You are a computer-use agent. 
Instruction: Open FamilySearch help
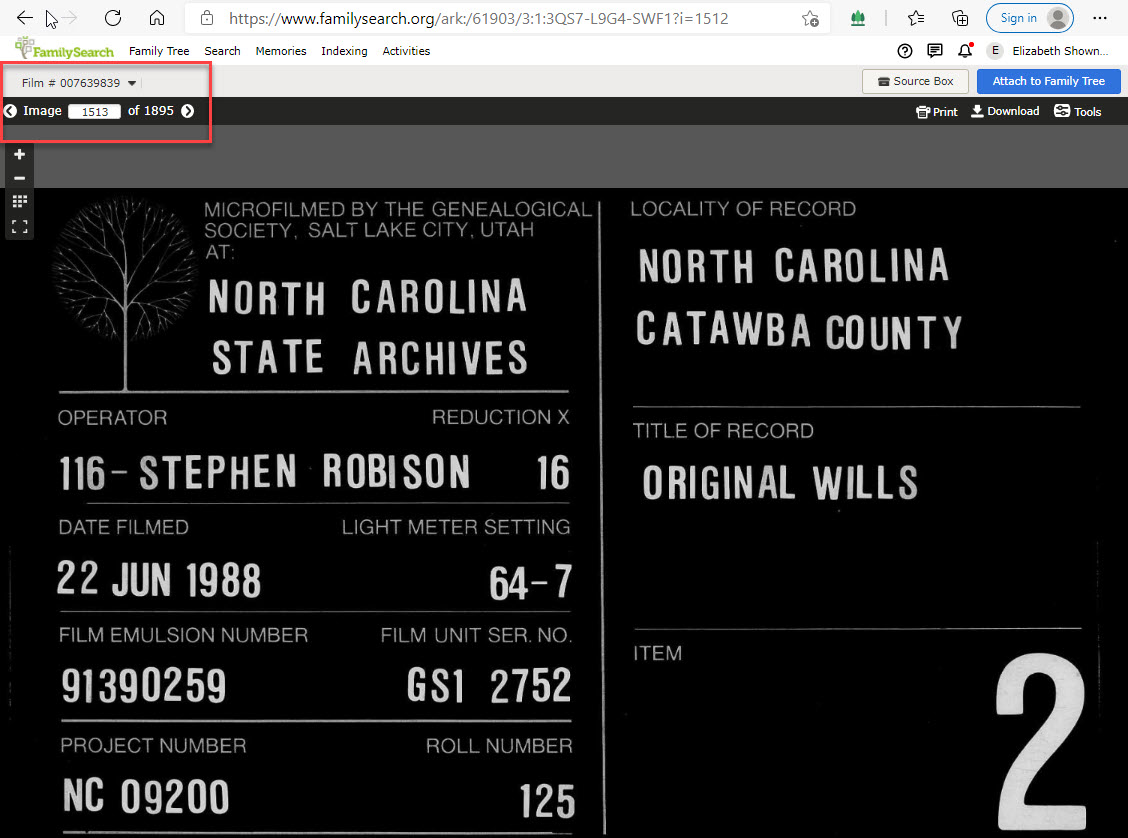pos(904,51)
